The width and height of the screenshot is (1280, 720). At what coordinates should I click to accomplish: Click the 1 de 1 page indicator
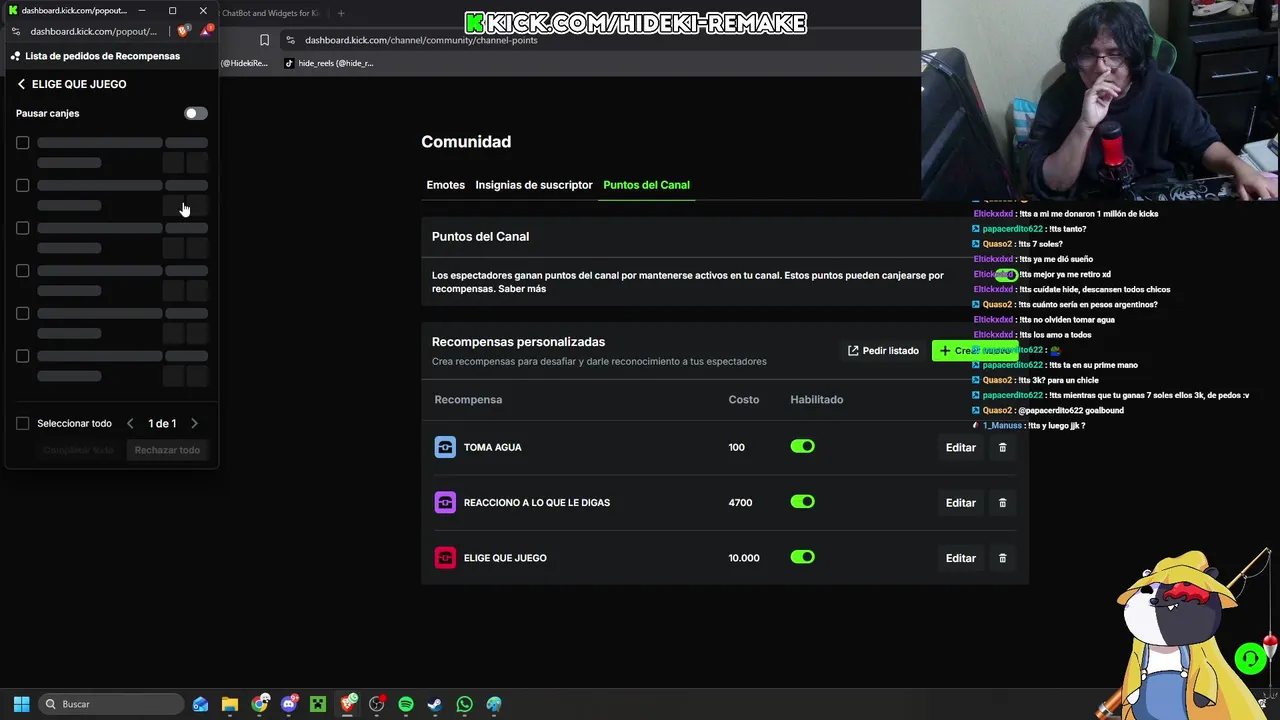[x=162, y=423]
